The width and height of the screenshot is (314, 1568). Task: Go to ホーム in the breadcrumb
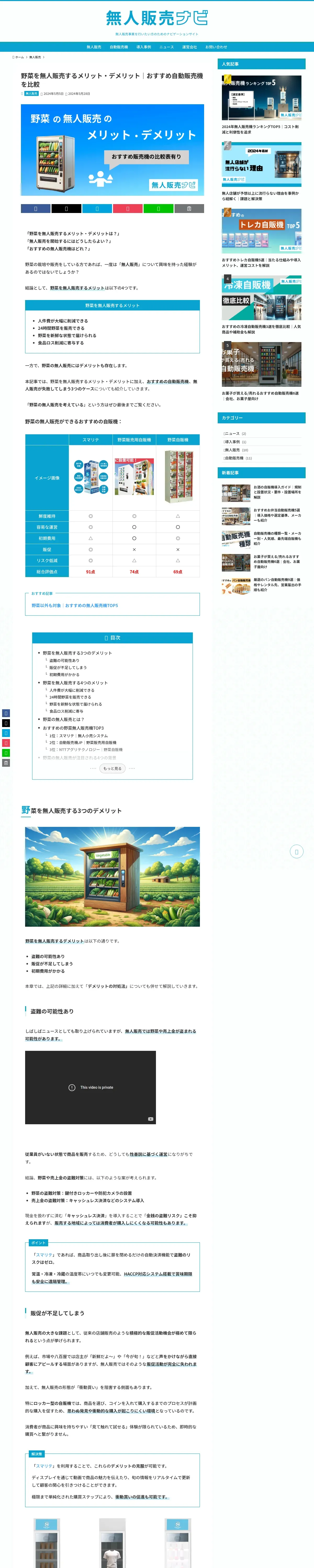click(x=19, y=57)
